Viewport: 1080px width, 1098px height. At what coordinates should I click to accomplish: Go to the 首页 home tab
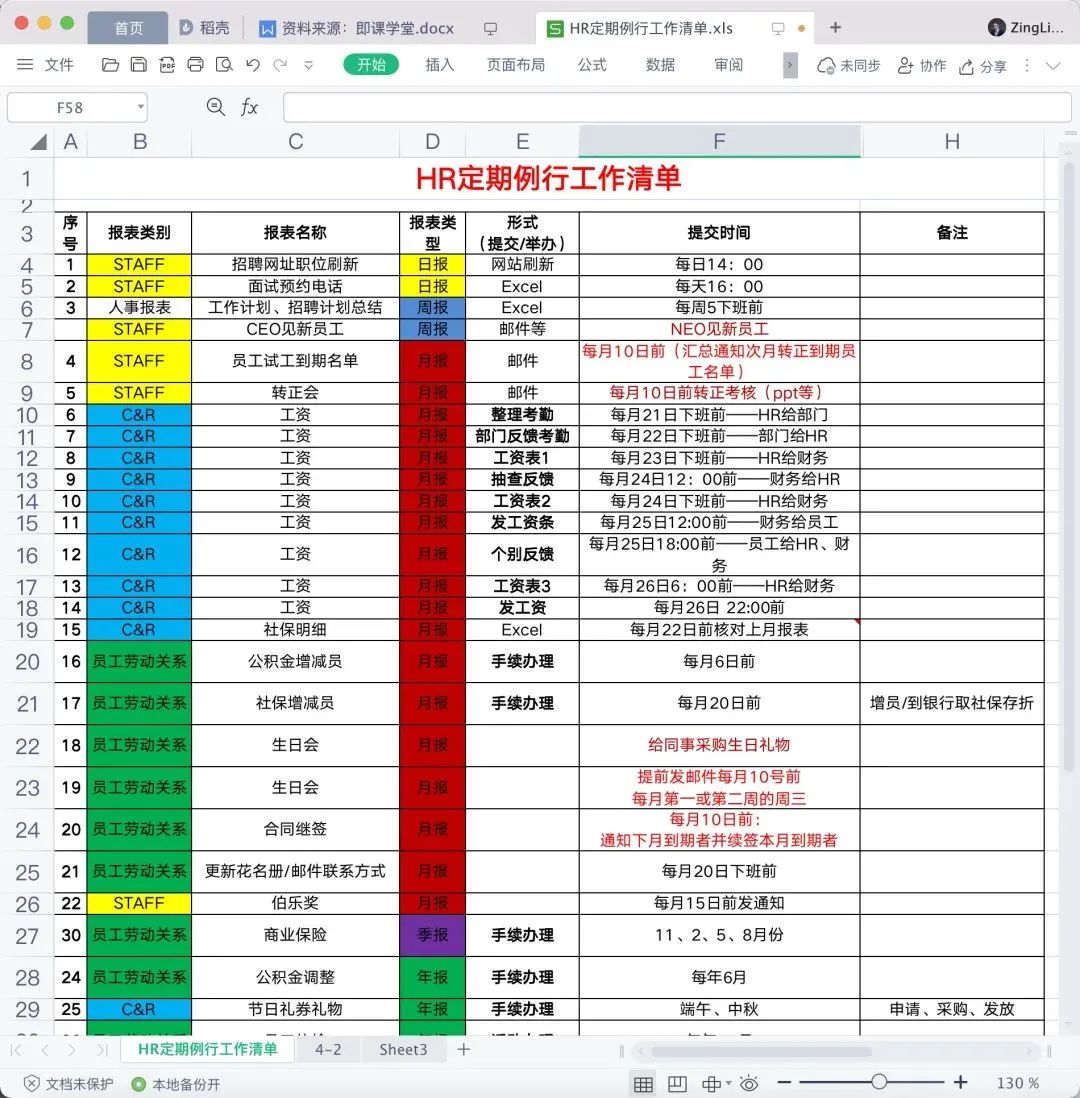click(x=128, y=28)
